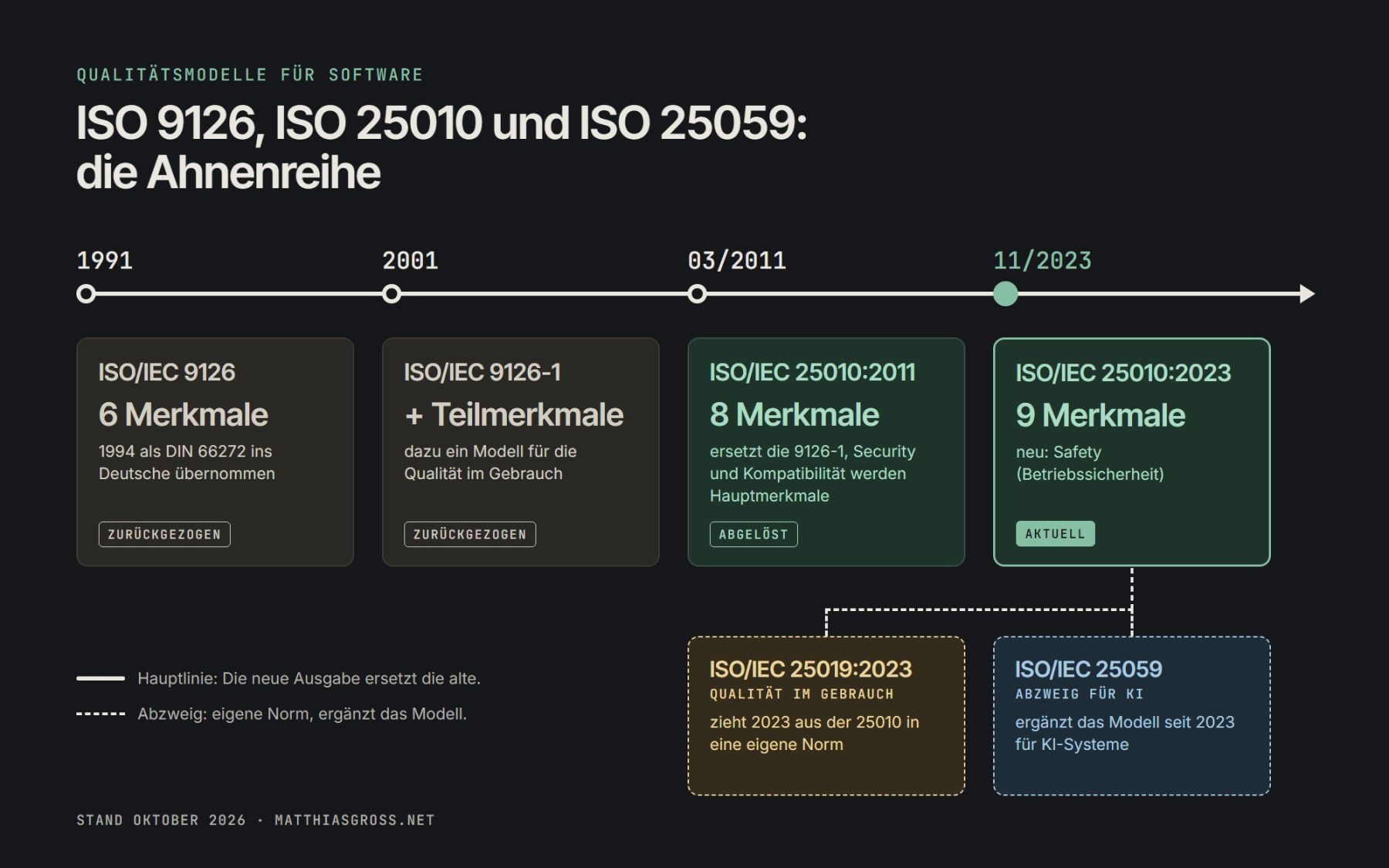Click the 03/2011 date label

(736, 261)
